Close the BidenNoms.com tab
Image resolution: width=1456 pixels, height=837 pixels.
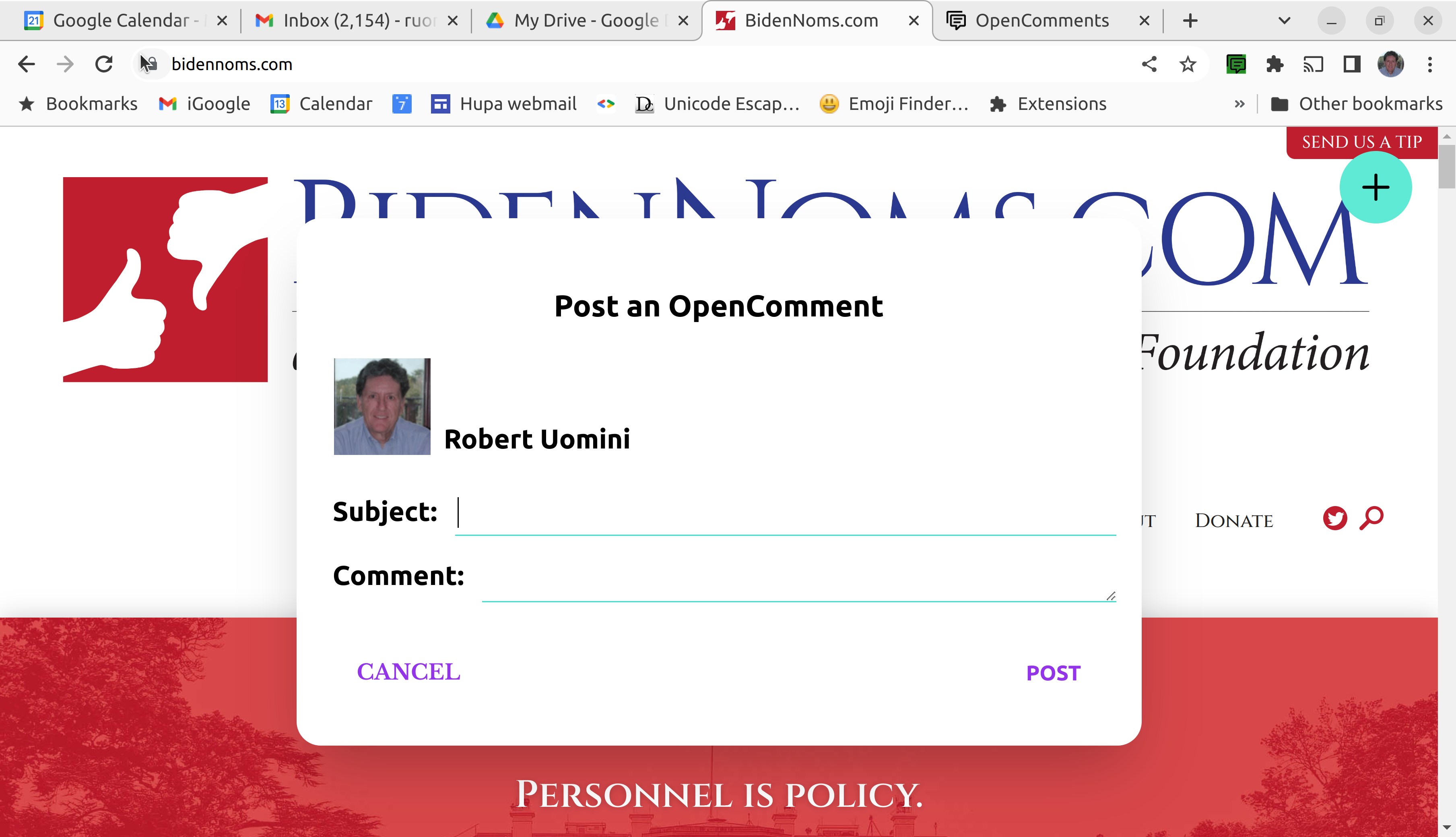(x=914, y=21)
